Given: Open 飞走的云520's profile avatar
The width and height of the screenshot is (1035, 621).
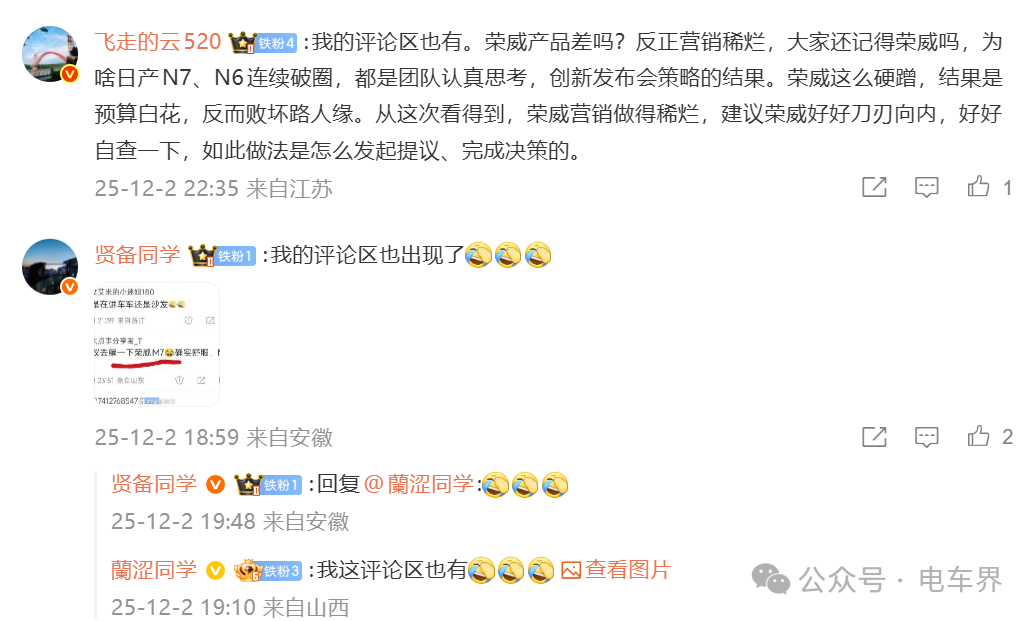Looking at the screenshot, I should pos(50,54).
